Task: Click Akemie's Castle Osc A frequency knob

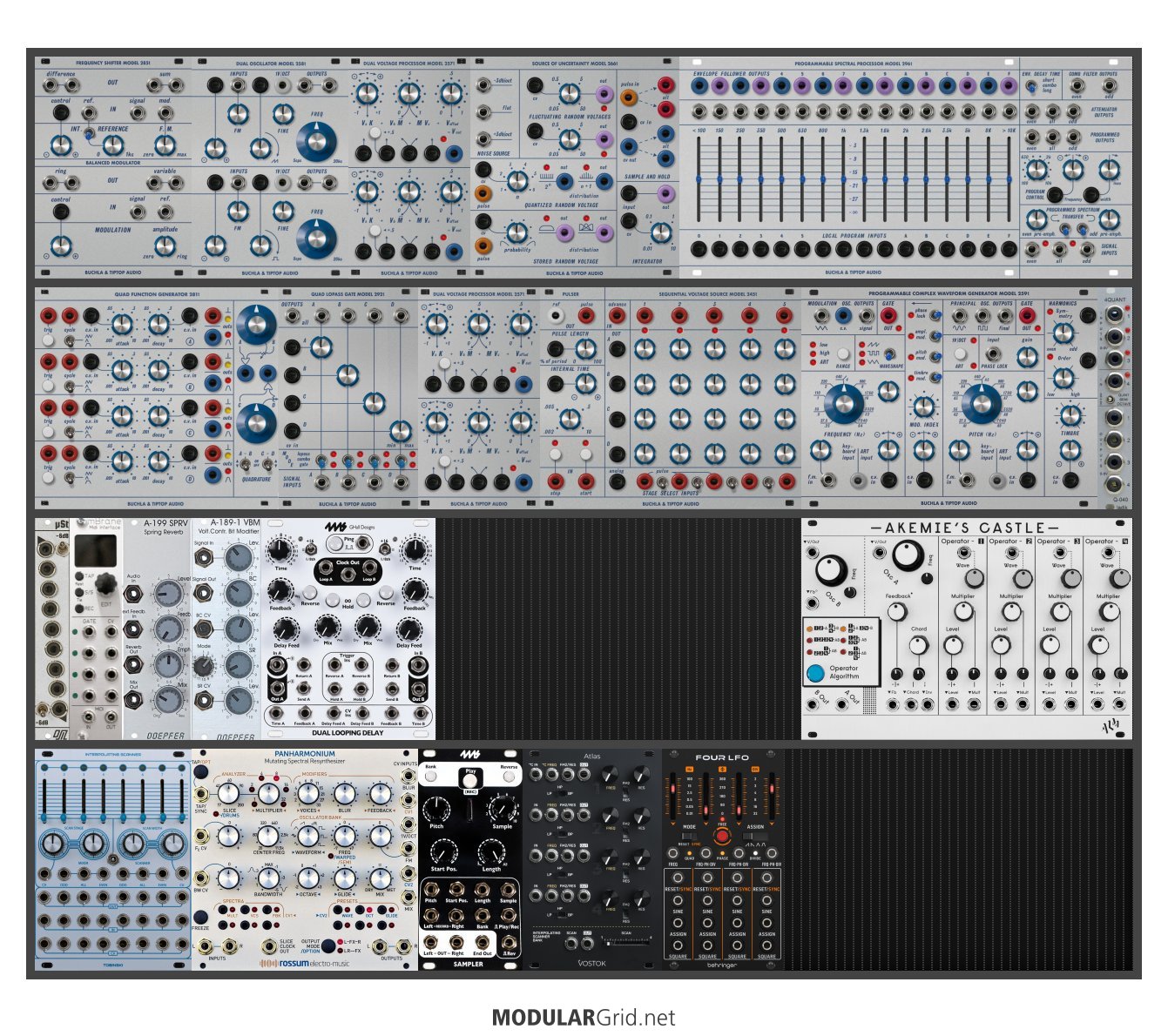Action: 907,555
